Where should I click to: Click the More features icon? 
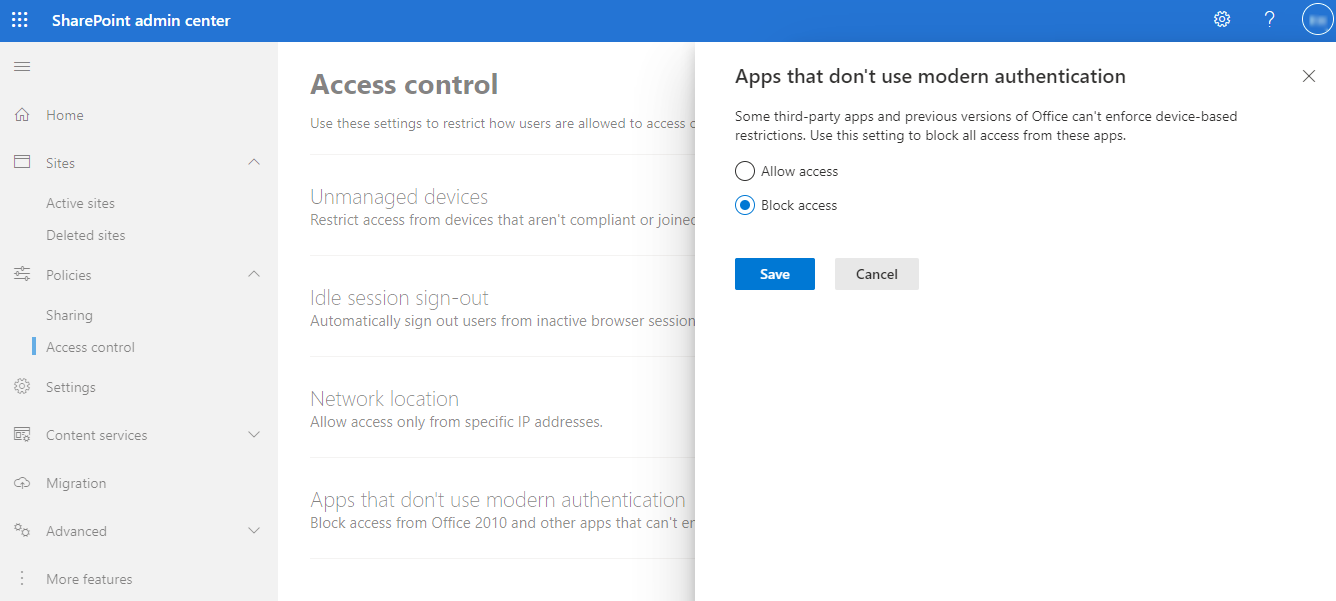click(22, 578)
